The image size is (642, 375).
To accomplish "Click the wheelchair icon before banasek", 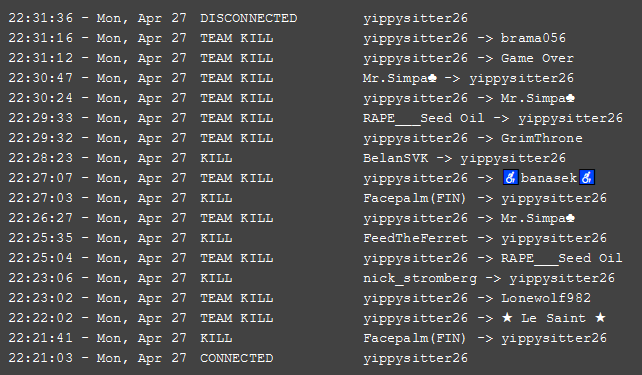I will click(x=511, y=178).
